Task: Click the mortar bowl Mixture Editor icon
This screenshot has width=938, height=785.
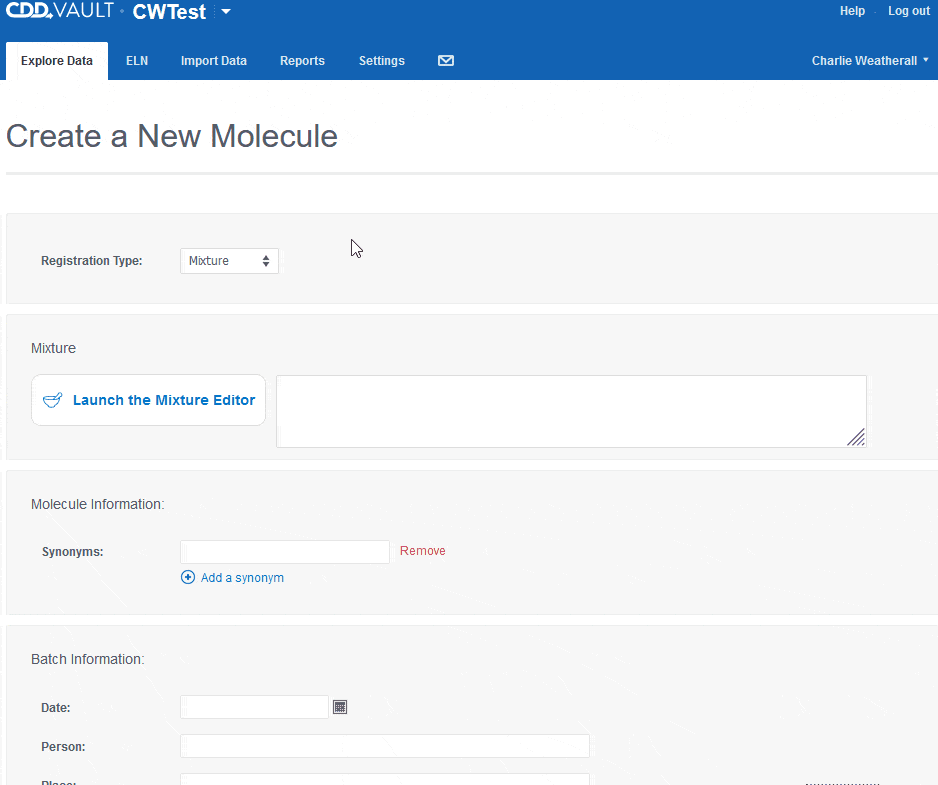Action: (x=53, y=400)
